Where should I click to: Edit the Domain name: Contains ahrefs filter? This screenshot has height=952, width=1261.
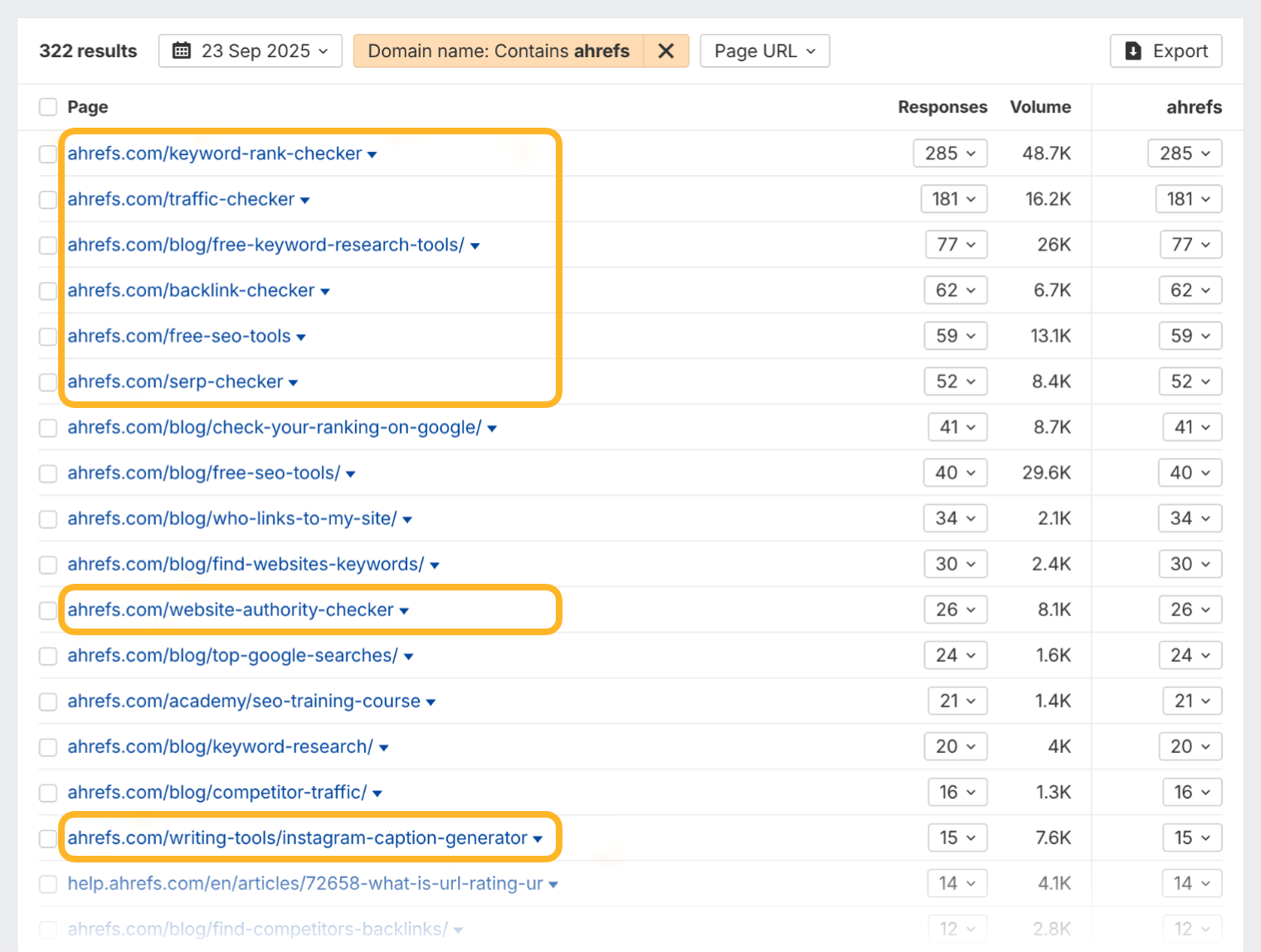(499, 51)
